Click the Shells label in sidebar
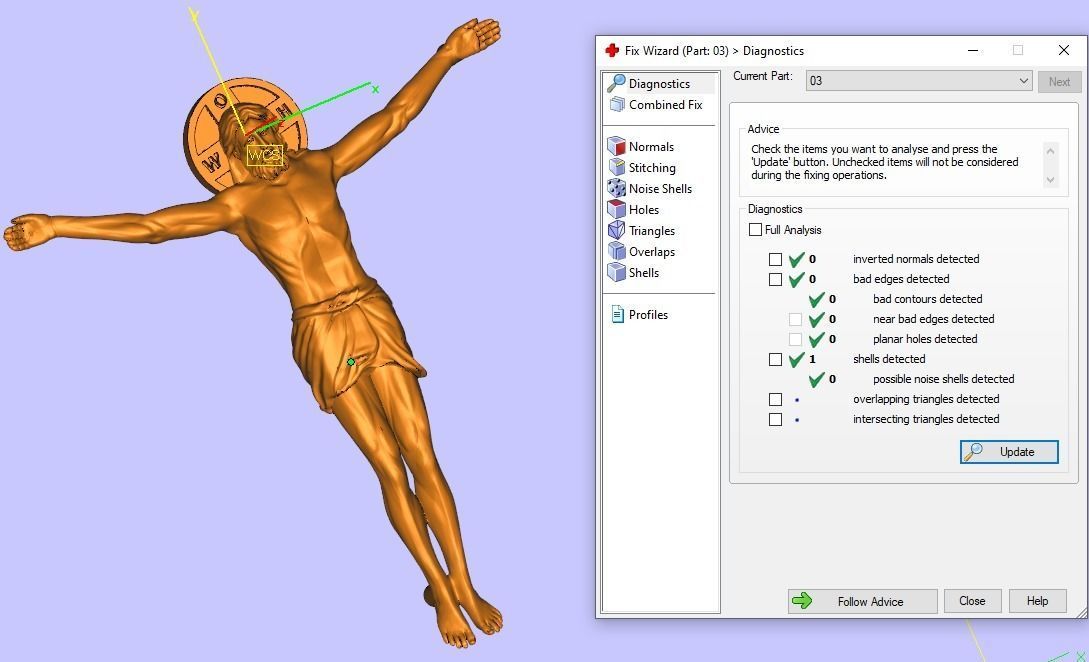 (x=644, y=272)
